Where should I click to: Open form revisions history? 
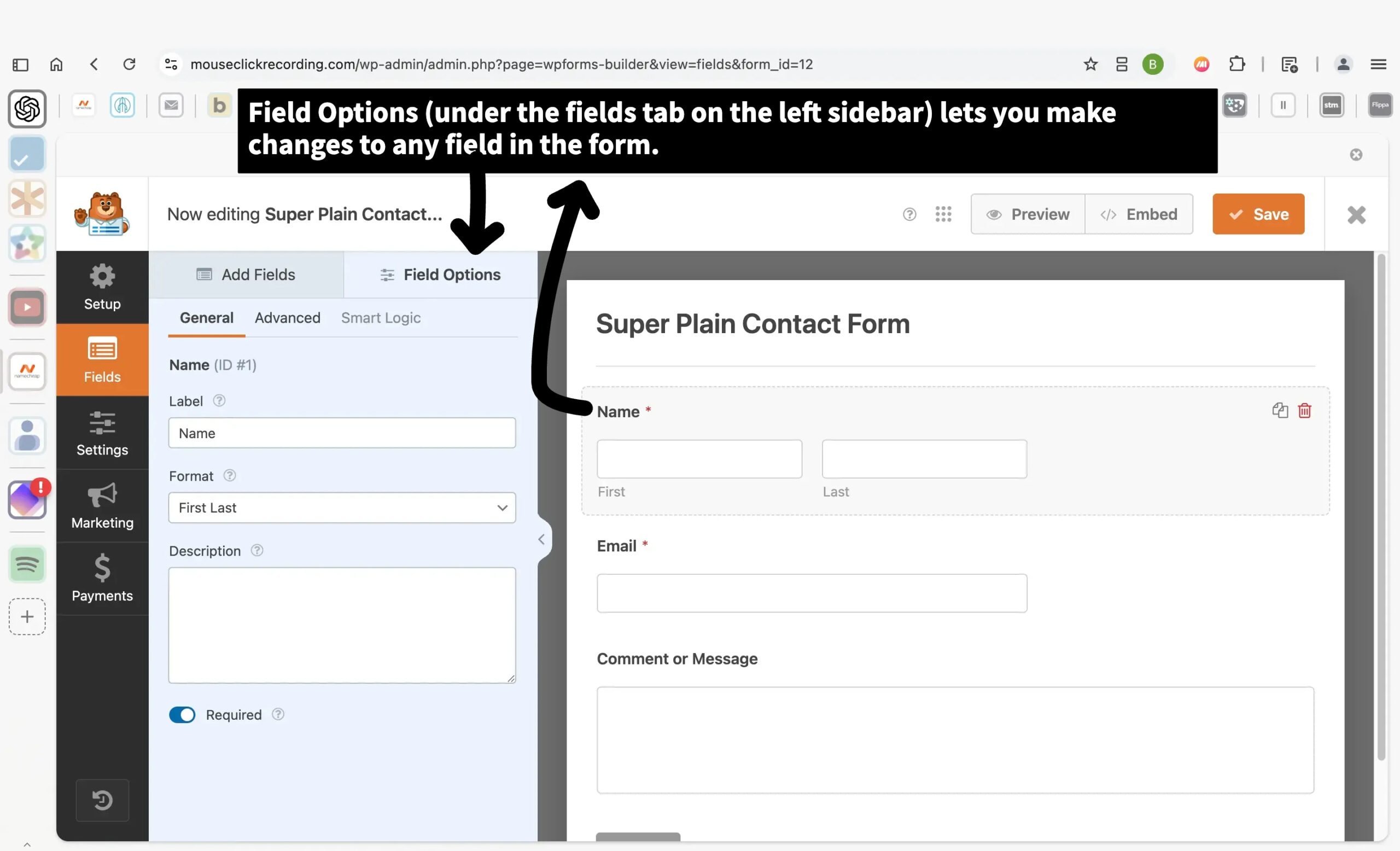pyautogui.click(x=102, y=800)
